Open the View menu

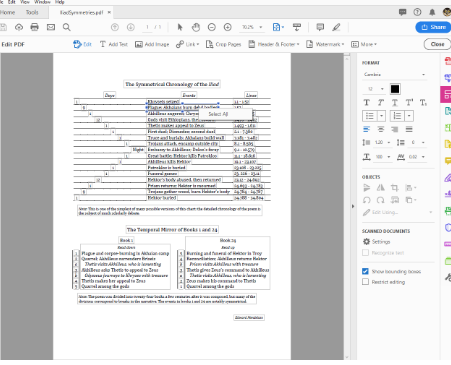click(x=25, y=2)
